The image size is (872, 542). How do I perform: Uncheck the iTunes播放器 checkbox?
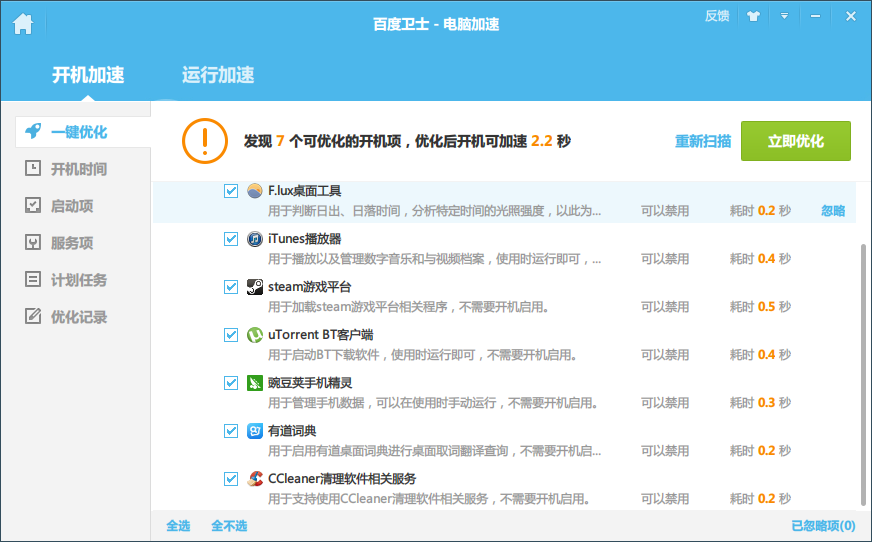click(231, 239)
